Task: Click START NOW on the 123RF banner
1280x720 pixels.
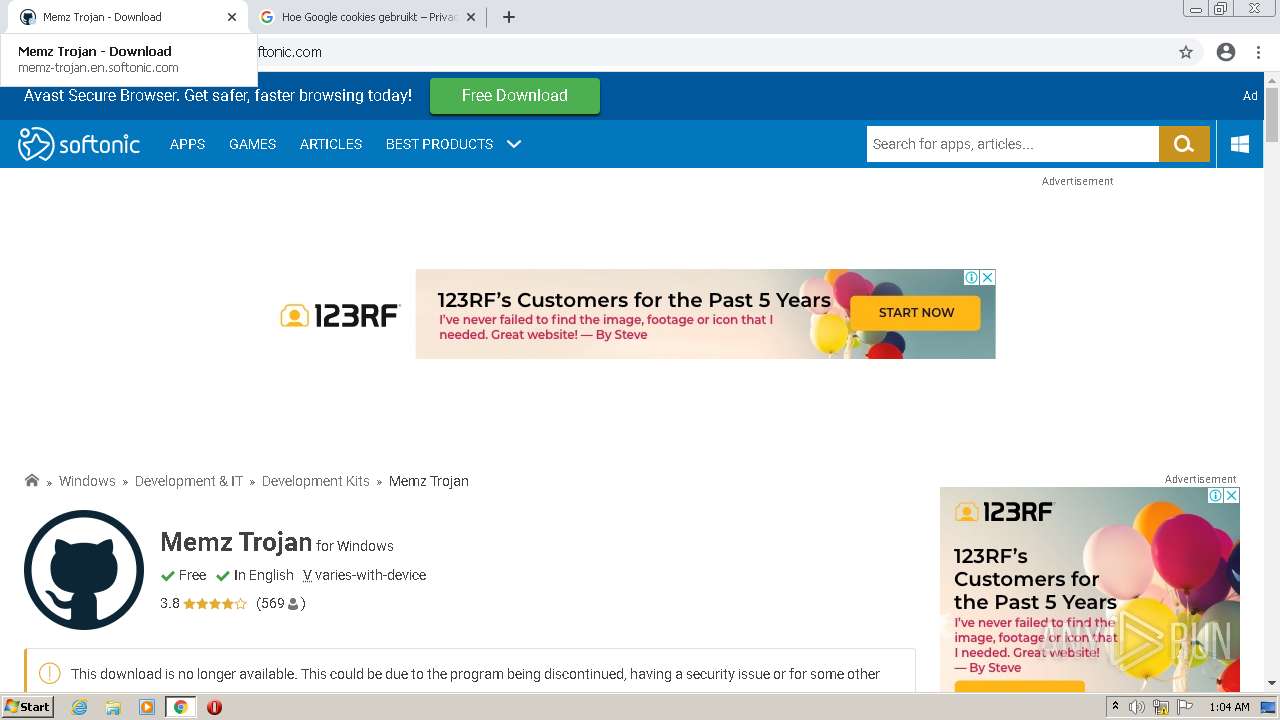Action: [916, 313]
